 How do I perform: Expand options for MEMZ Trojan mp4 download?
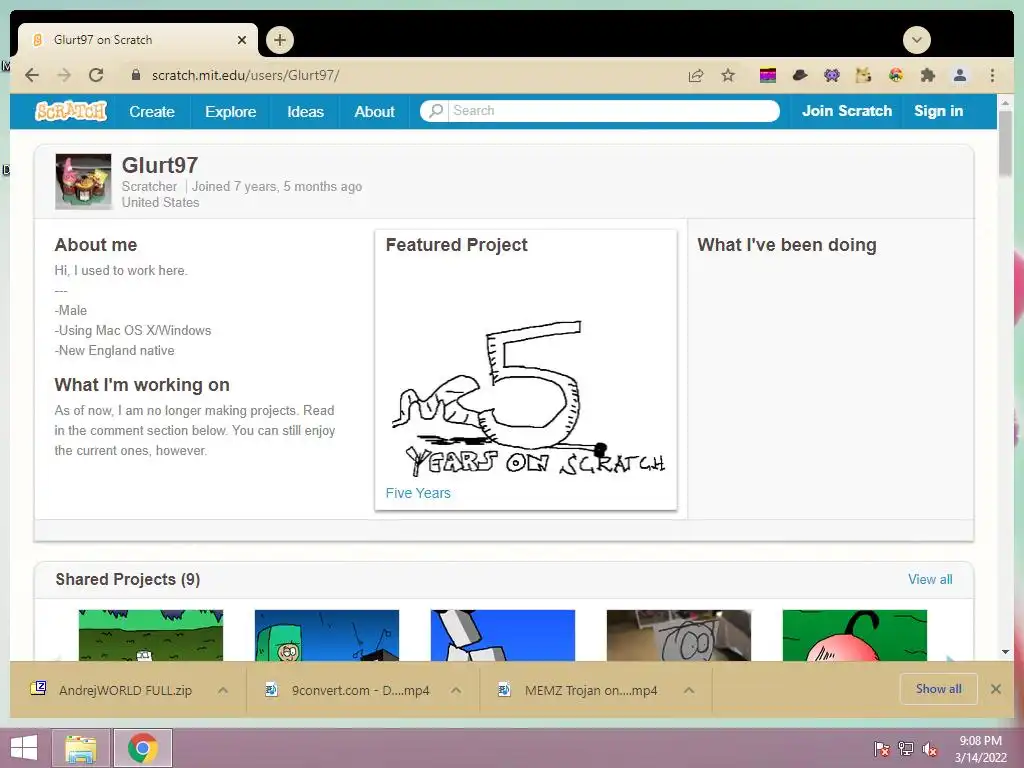point(689,690)
